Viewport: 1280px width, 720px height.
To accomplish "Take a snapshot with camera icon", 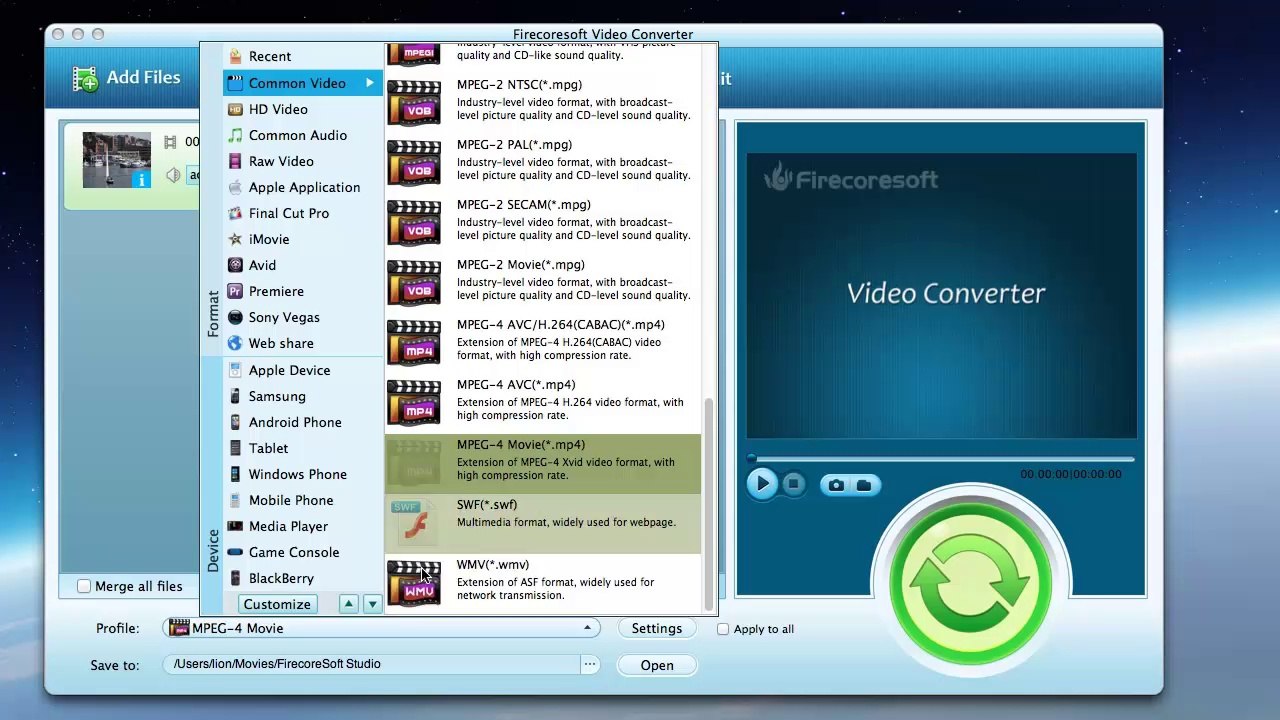I will click(836, 485).
